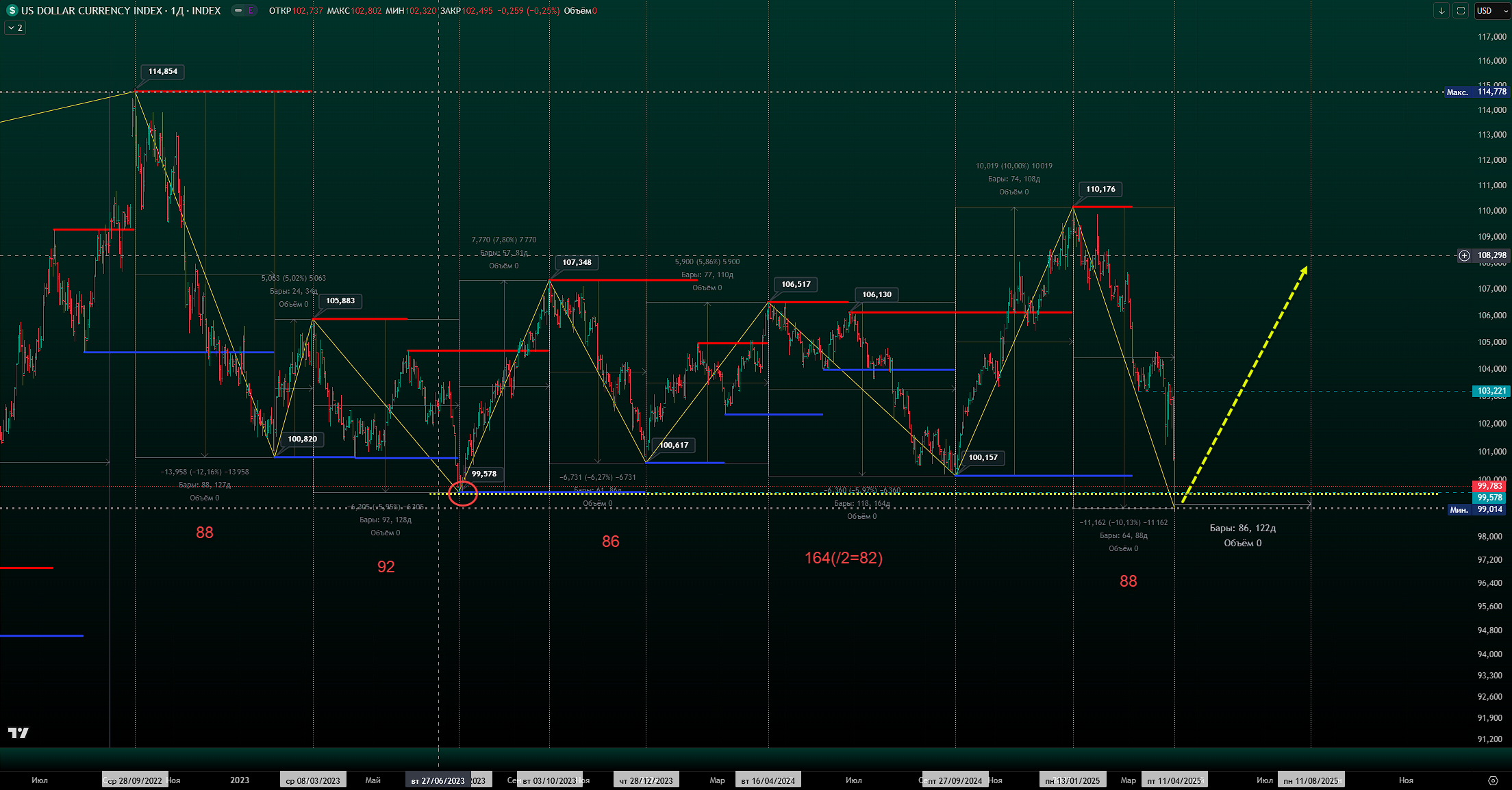The width and height of the screenshot is (1512, 790).
Task: Select the '5,900 (5,86%) 5 900' measurement label
Action: pos(707,262)
